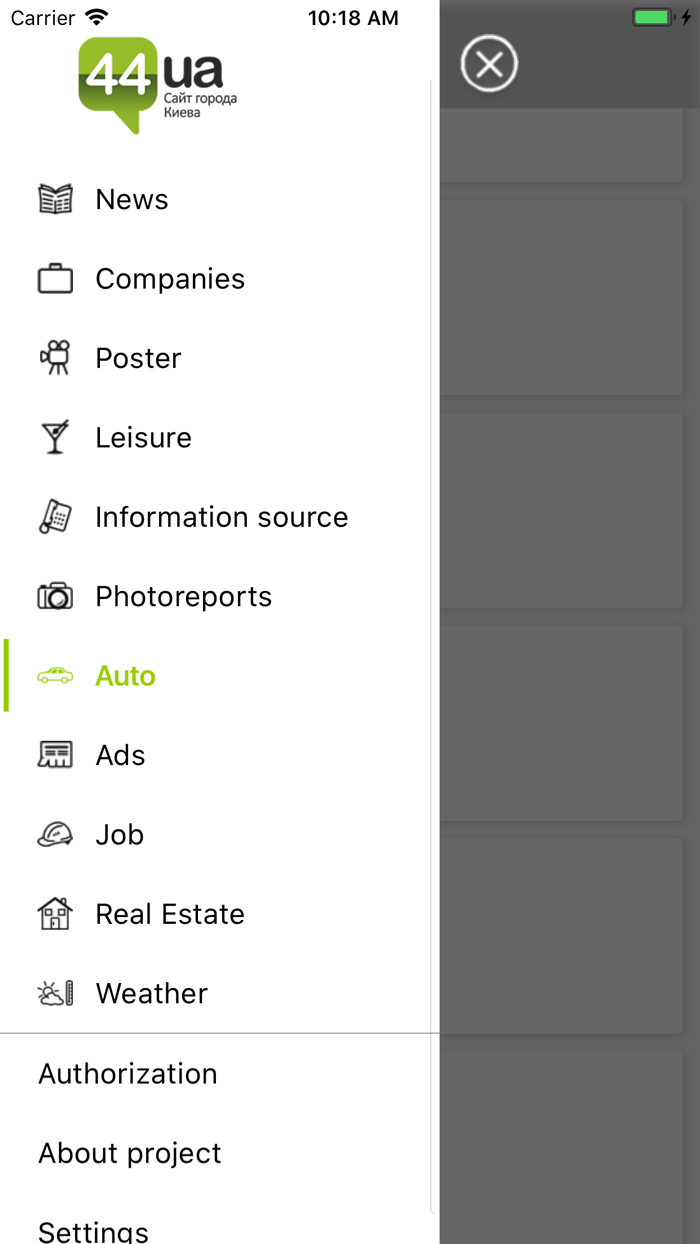700x1244 pixels.
Task: Open About project page
Action: tap(130, 1153)
